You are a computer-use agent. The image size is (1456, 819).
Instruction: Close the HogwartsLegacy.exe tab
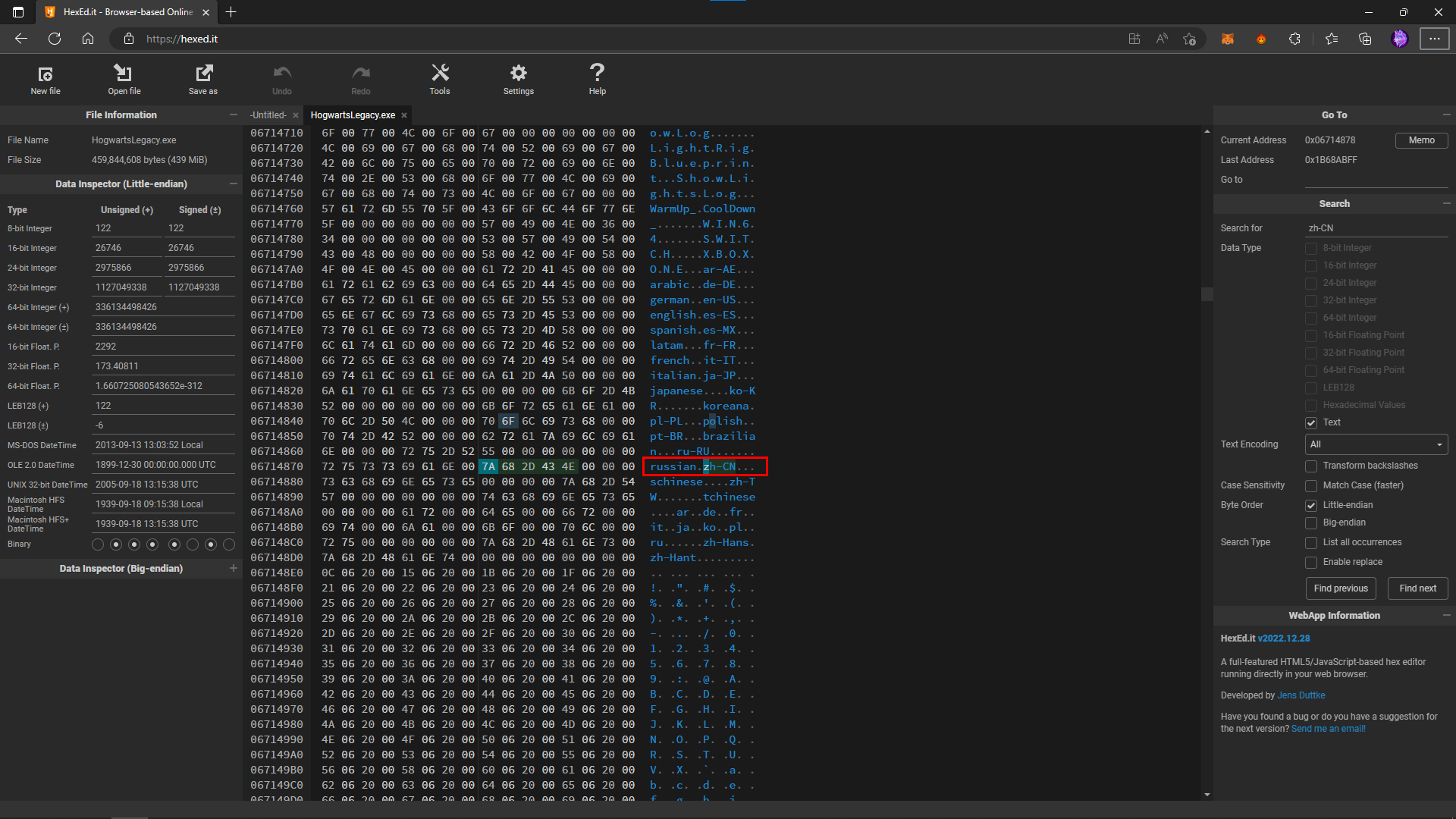click(404, 115)
